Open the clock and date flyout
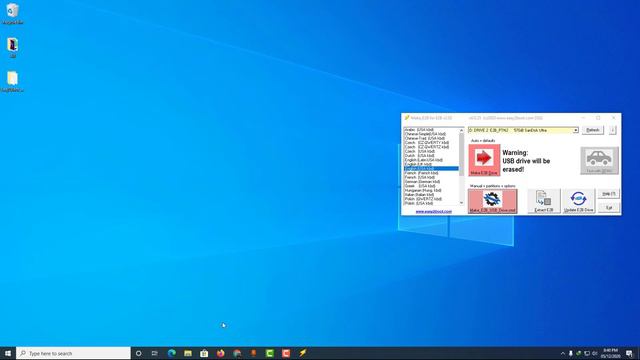 click(x=610, y=353)
